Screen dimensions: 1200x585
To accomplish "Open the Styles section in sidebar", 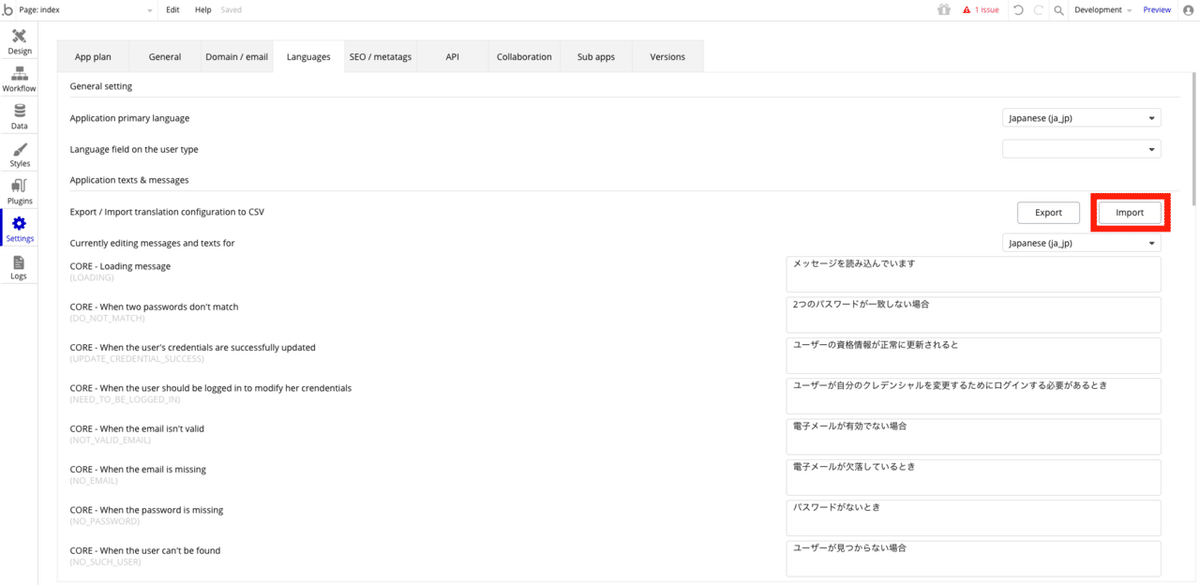I will (19, 154).
